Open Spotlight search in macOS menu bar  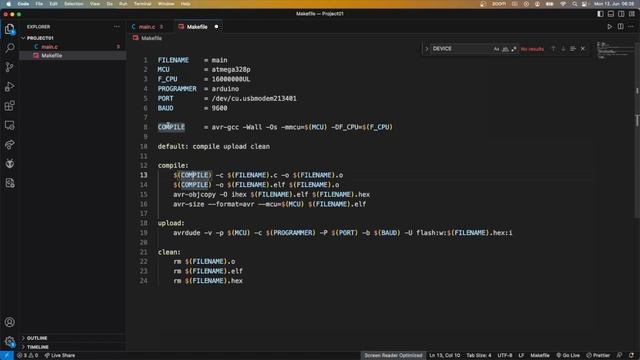coord(574,4)
